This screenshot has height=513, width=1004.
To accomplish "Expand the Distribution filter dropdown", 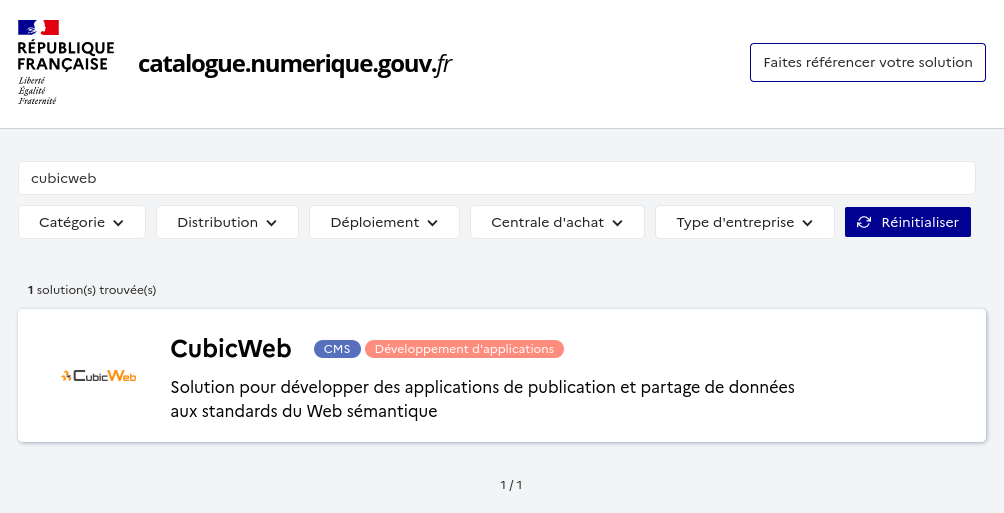I will pyautogui.click(x=227, y=222).
